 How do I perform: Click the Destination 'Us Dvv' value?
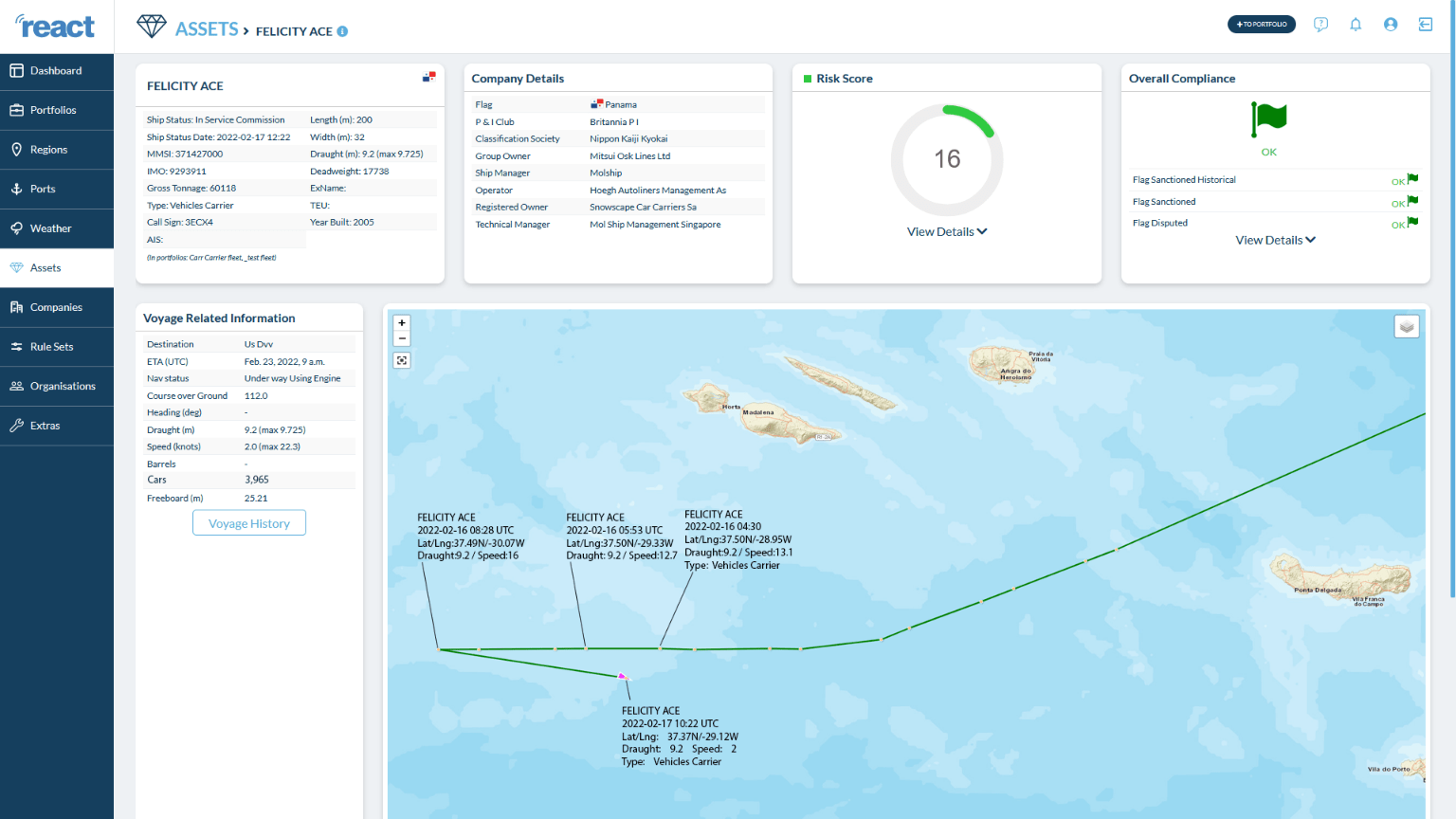coord(259,344)
